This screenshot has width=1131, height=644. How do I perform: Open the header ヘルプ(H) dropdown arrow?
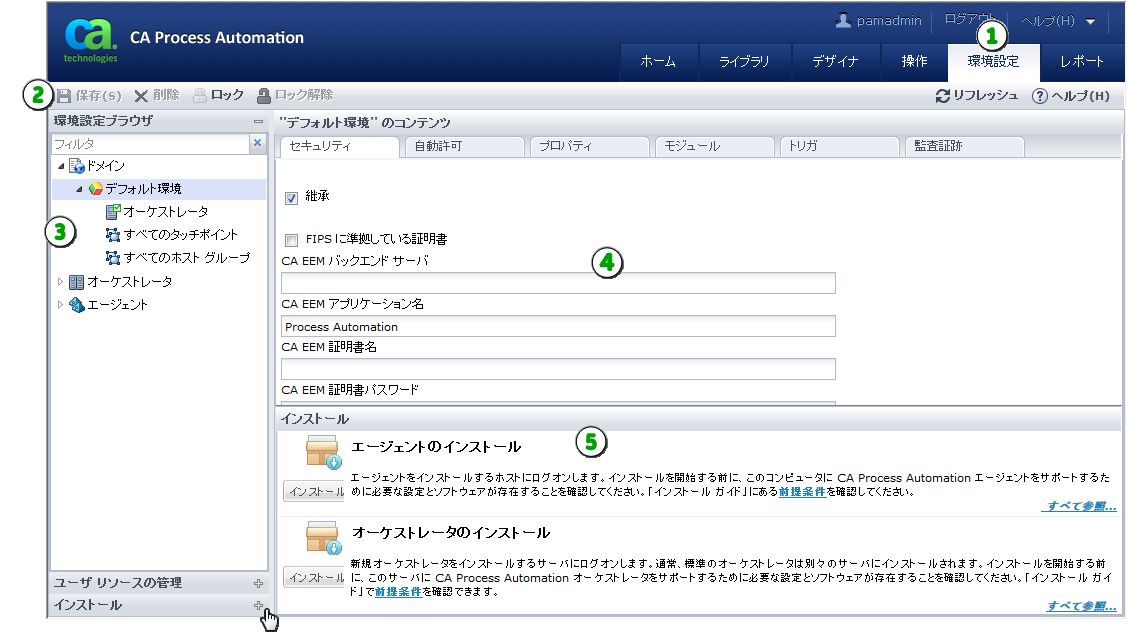click(x=1091, y=22)
